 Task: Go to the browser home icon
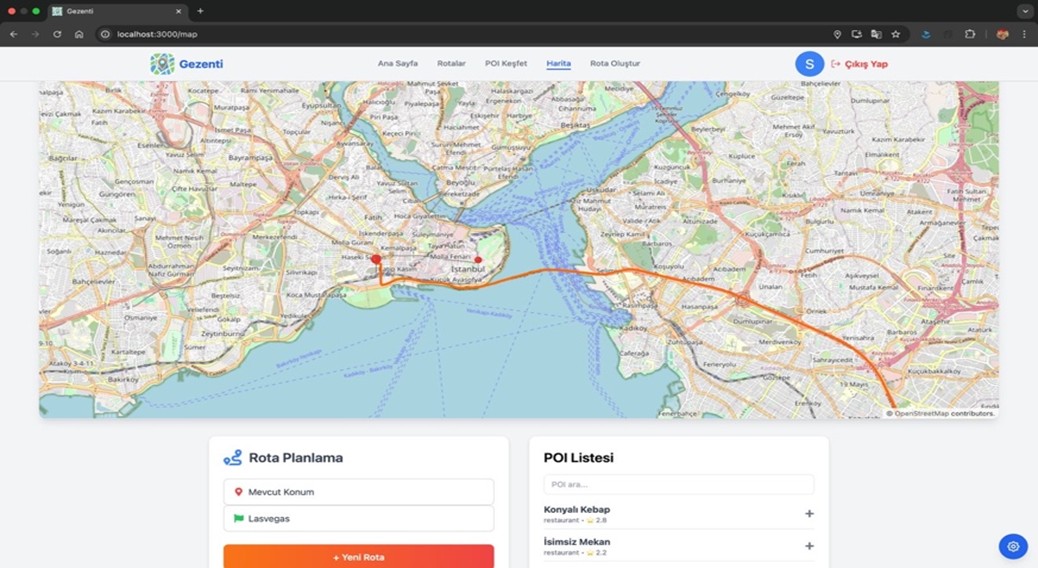[79, 34]
